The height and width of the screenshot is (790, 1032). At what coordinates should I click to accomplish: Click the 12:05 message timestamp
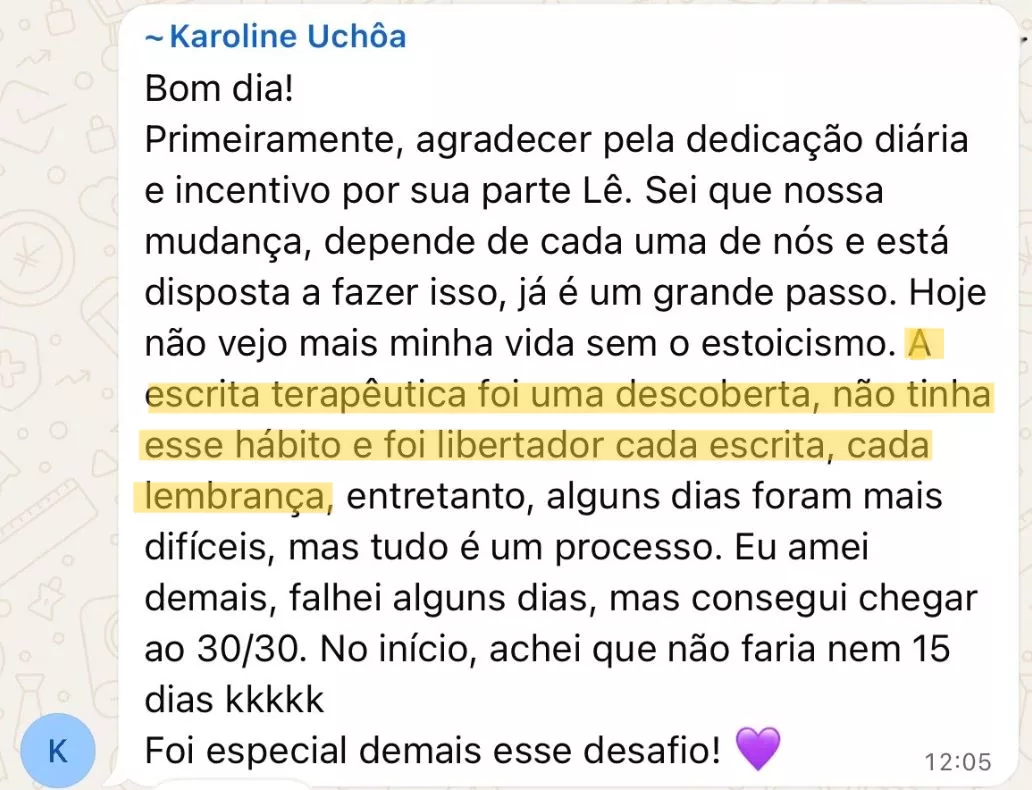958,762
